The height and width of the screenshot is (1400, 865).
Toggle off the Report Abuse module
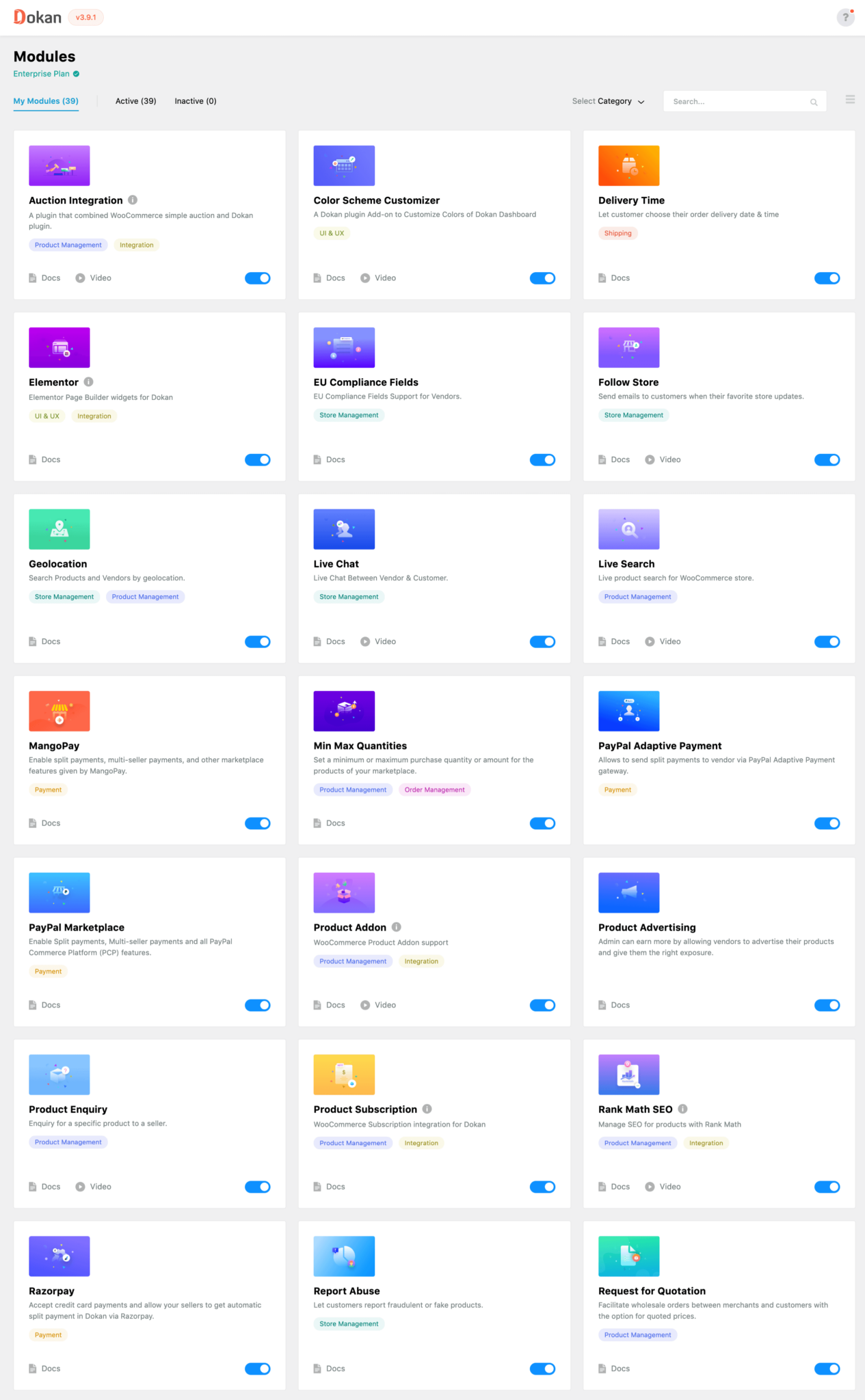point(542,1369)
